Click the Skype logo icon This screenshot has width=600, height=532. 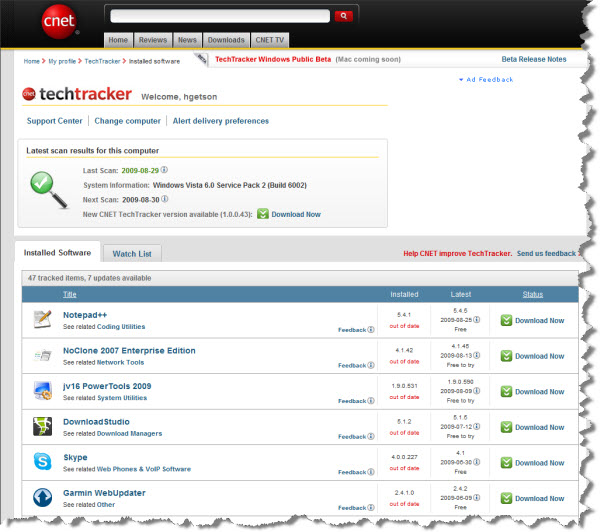coord(43,462)
